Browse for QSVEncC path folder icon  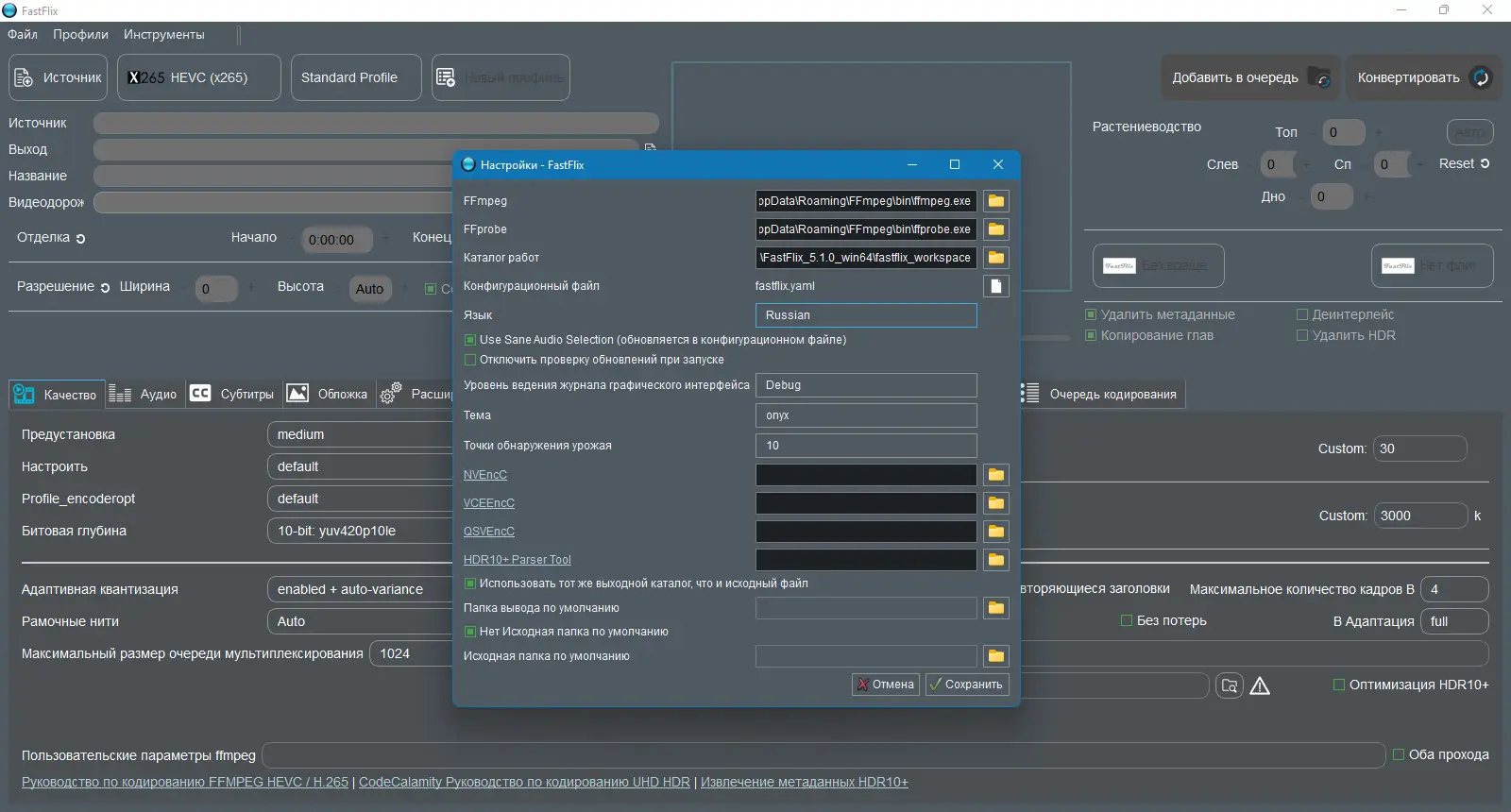(996, 532)
